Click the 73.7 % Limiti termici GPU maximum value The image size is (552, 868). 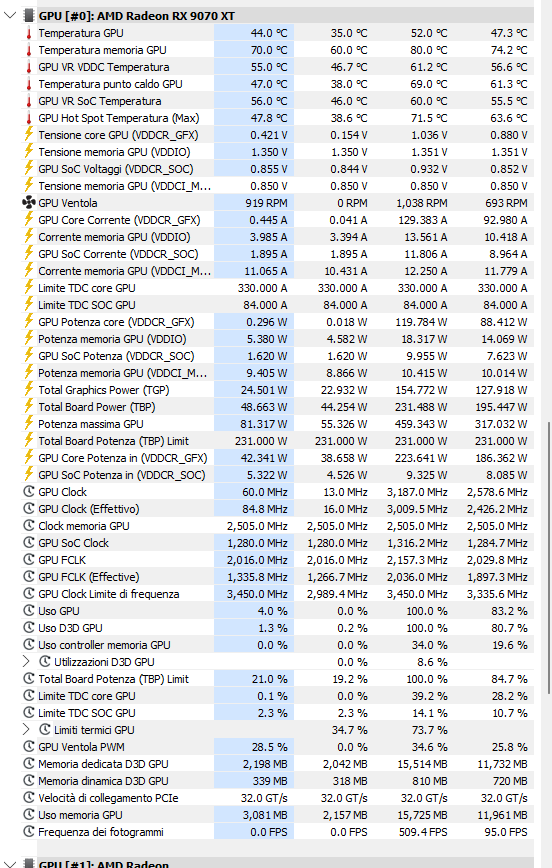[429, 730]
